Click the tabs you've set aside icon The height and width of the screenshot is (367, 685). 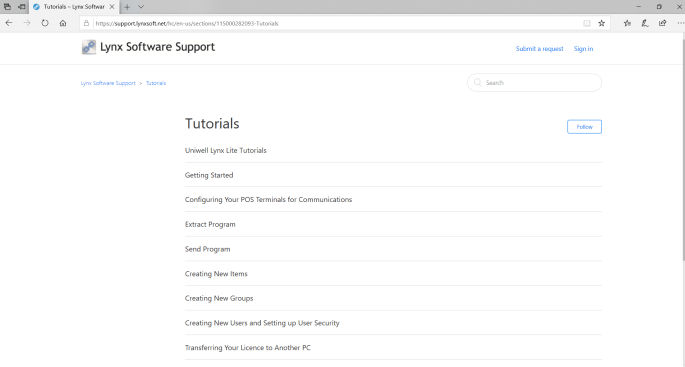pos(7,7)
